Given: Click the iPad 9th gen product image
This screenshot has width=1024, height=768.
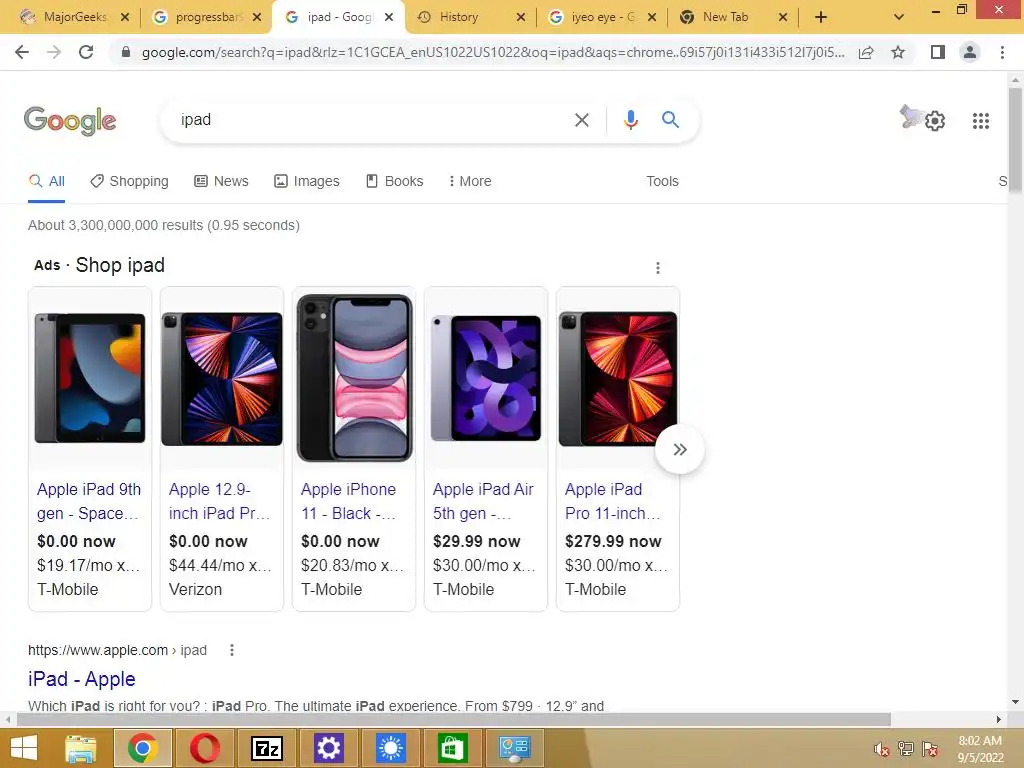Looking at the screenshot, I should click(x=90, y=378).
